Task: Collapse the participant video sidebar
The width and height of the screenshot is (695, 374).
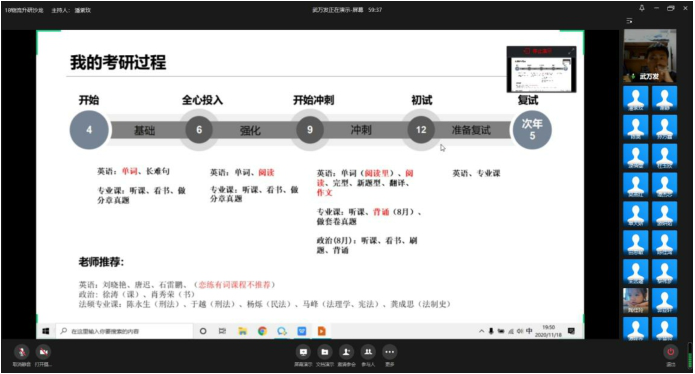Action: tap(629, 21)
